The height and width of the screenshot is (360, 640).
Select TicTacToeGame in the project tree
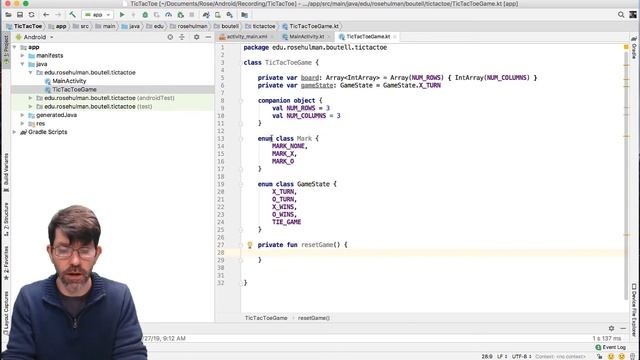74,89
